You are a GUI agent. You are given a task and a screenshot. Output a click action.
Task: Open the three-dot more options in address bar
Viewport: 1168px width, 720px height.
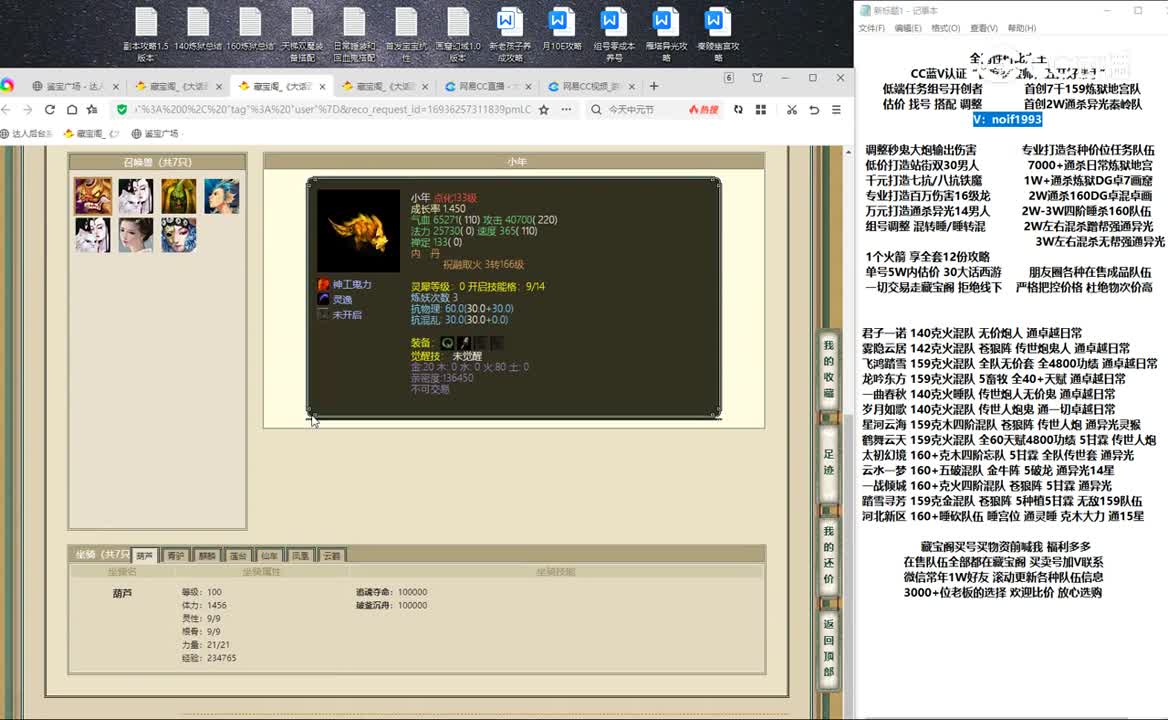[566, 109]
